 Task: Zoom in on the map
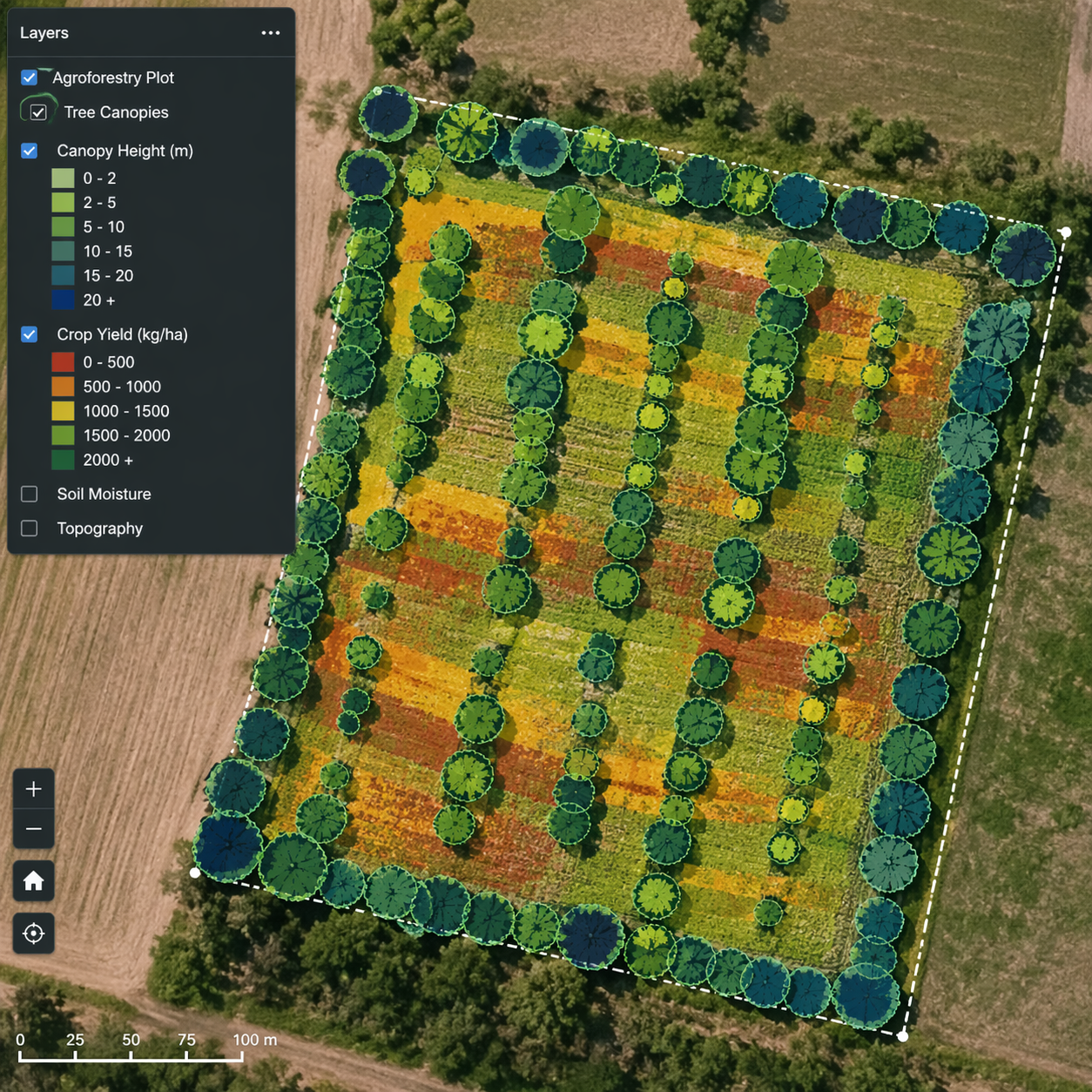point(34,789)
